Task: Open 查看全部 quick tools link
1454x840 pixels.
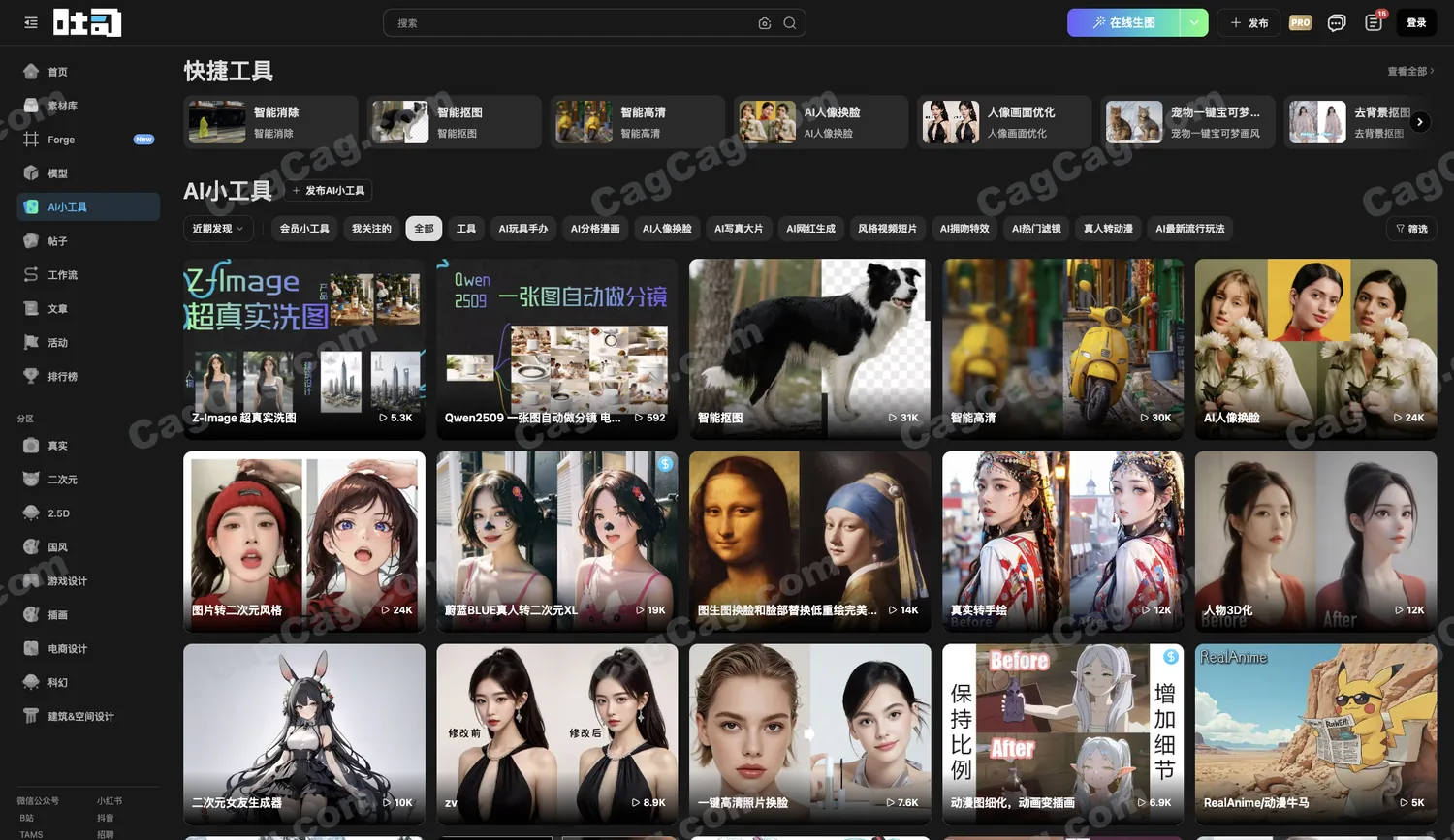Action: coord(1410,71)
